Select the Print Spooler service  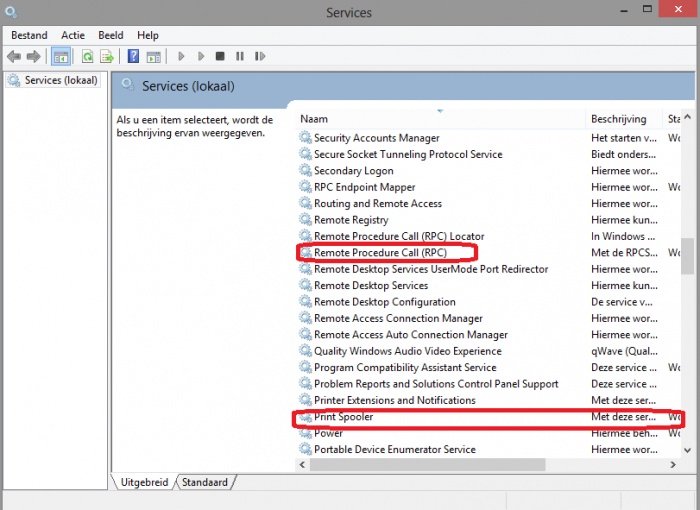(x=343, y=417)
